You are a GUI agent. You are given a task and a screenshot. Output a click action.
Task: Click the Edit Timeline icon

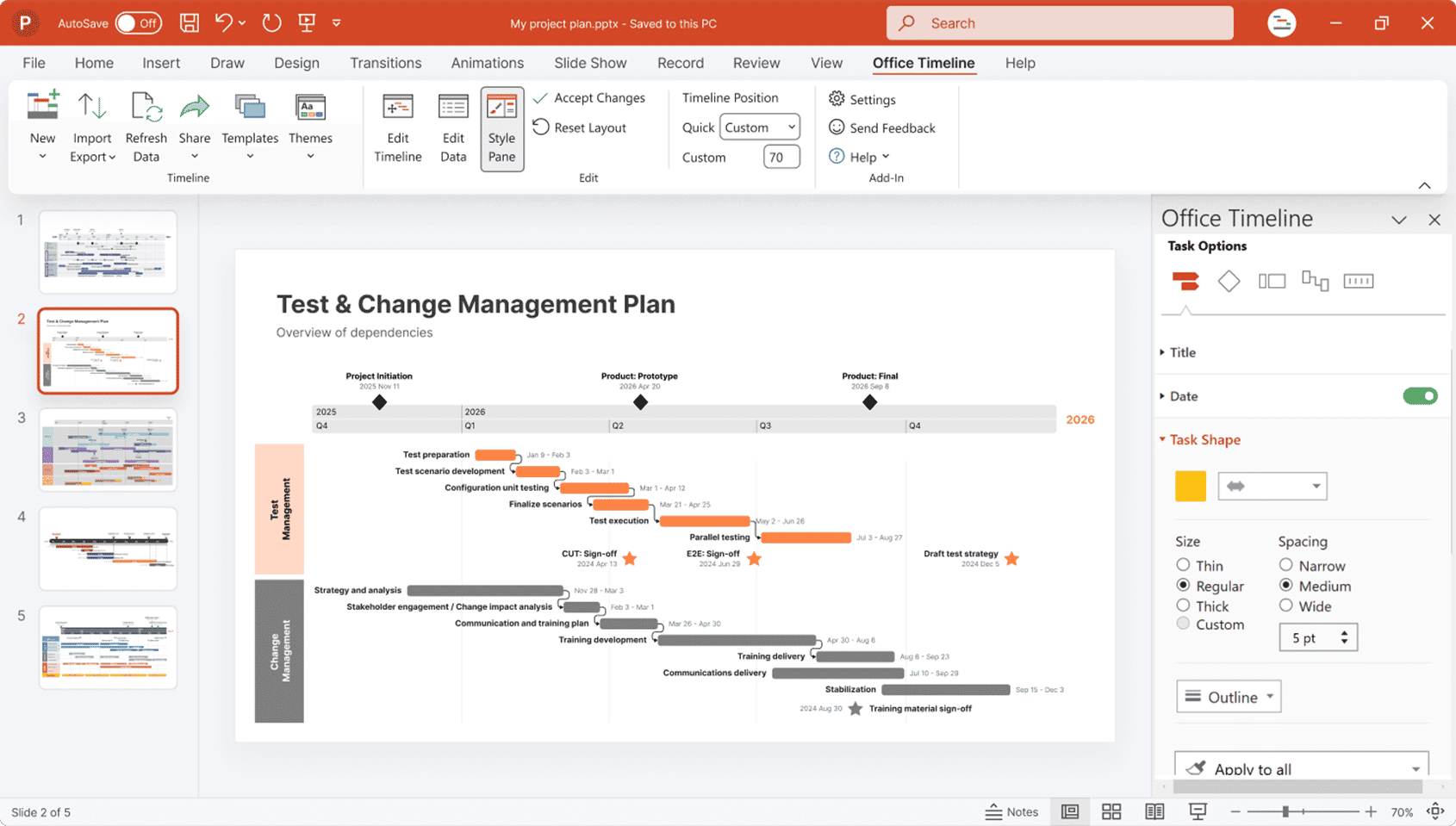[x=397, y=106]
